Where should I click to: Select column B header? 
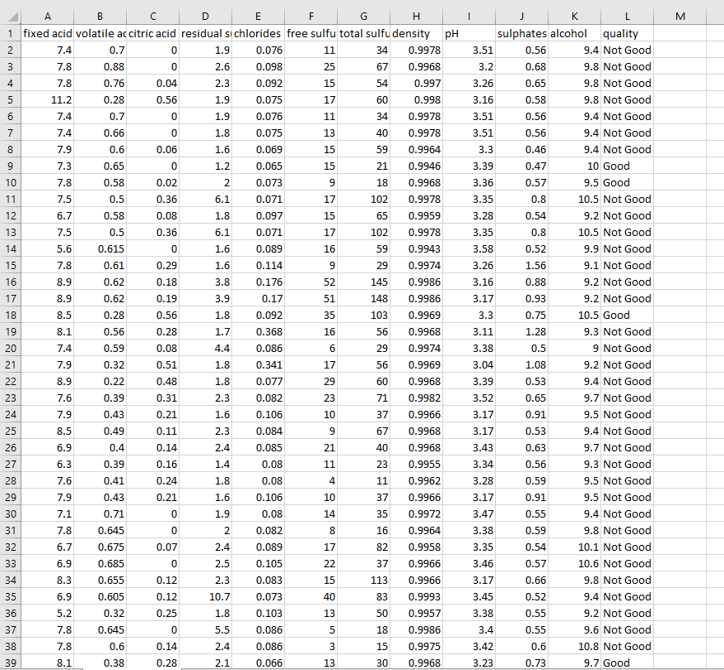click(100, 17)
